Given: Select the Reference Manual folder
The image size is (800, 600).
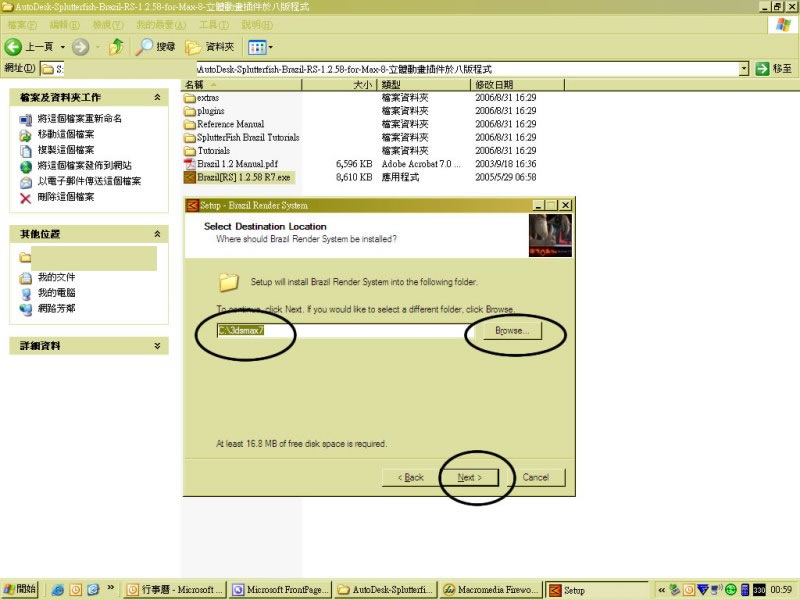Looking at the screenshot, I should 224,124.
